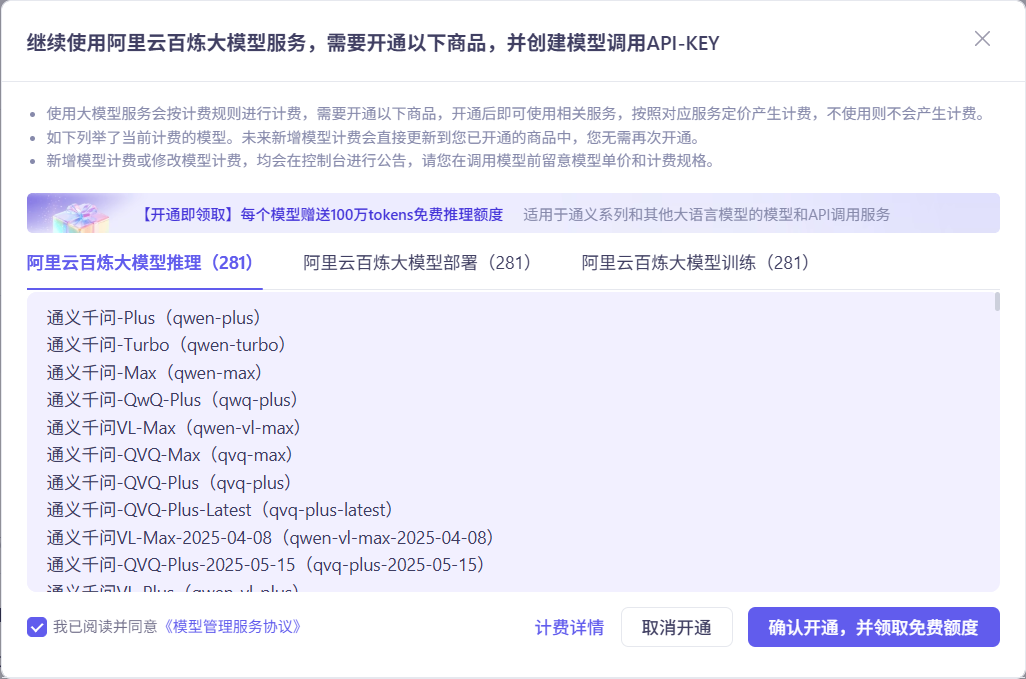Viewport: 1026px width, 679px height.
Task: Click the 【开通即领取】 promotion banner text
Action: (321, 215)
